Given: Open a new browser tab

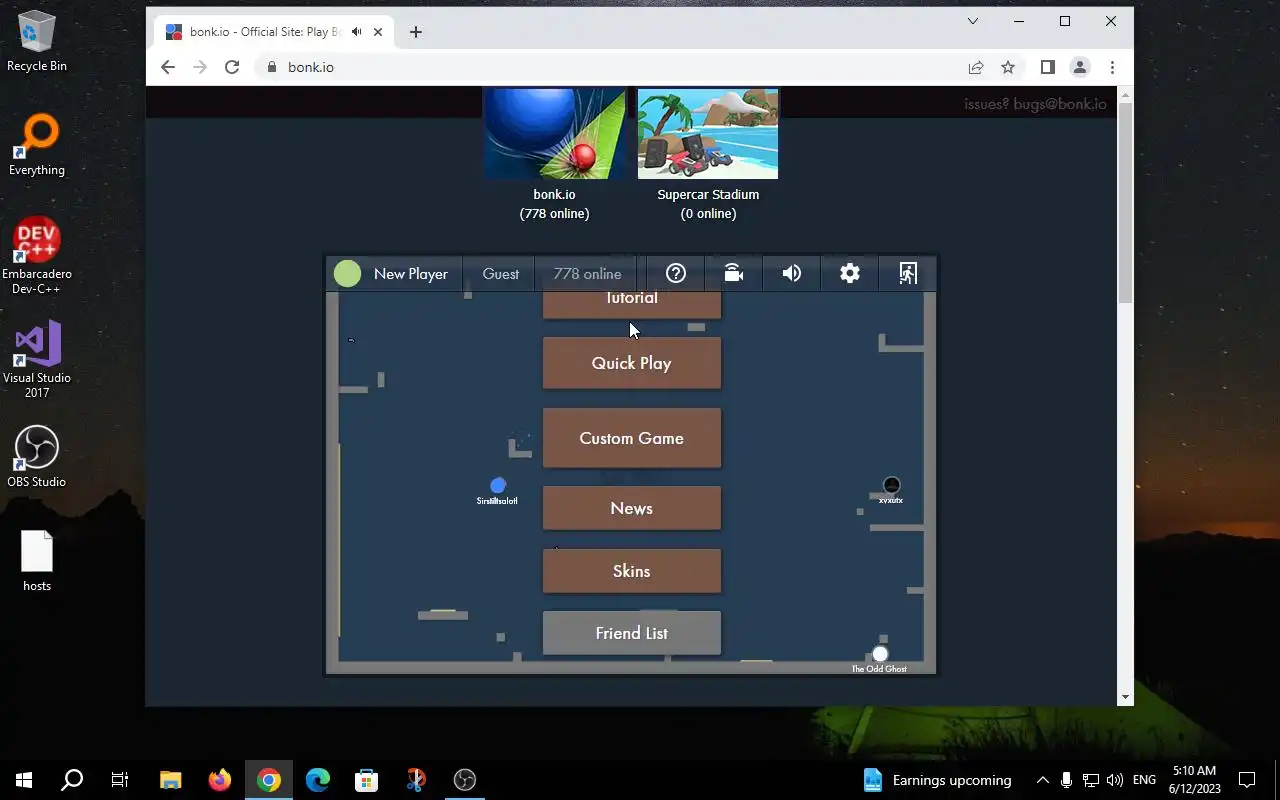Looking at the screenshot, I should (x=416, y=32).
